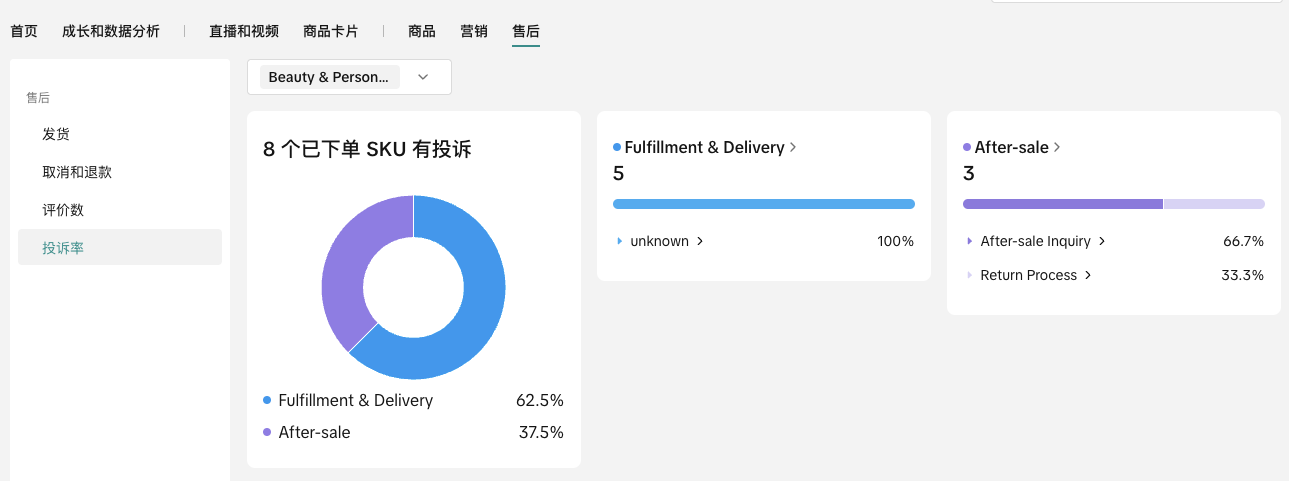
Task: Select 发货 in sidebar
Action: 56,134
